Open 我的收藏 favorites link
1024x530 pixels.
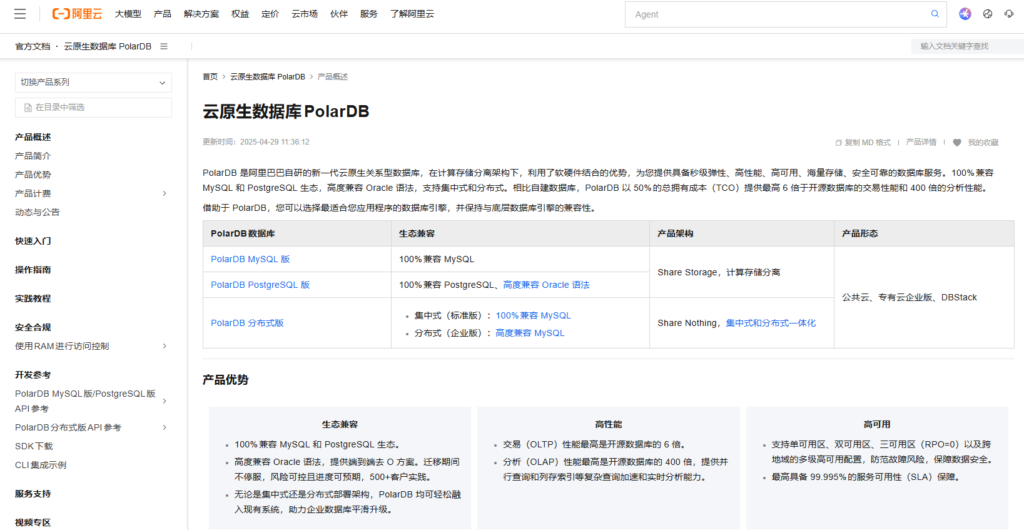tap(983, 142)
